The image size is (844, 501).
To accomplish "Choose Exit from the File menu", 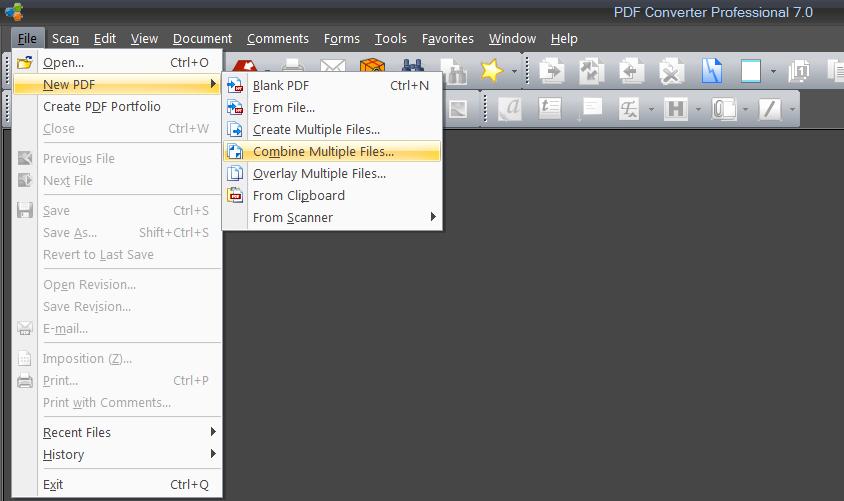I will click(x=117, y=484).
